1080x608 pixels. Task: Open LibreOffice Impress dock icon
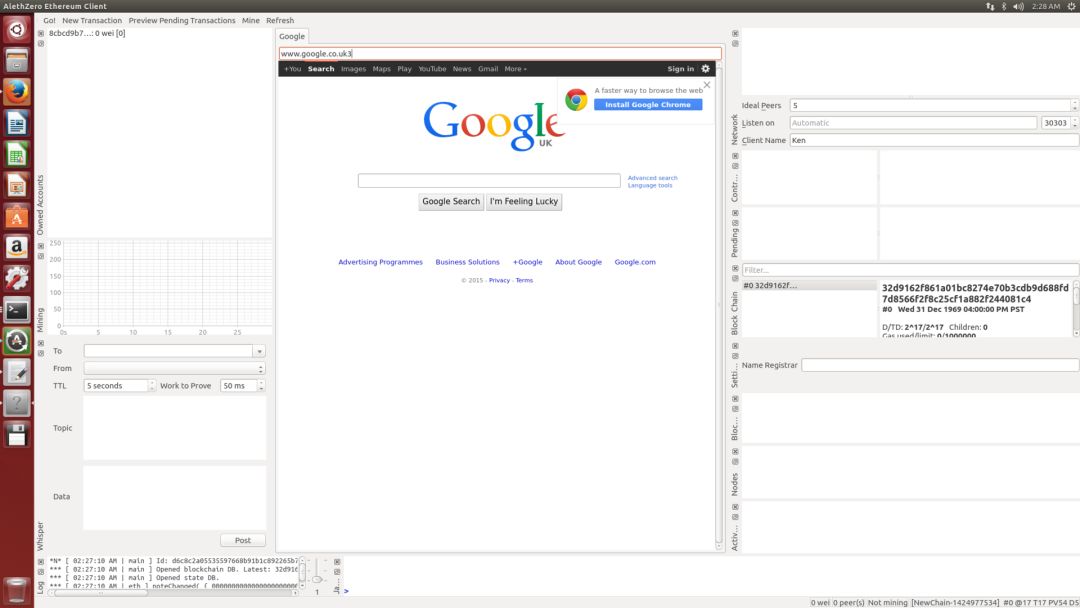point(17,185)
